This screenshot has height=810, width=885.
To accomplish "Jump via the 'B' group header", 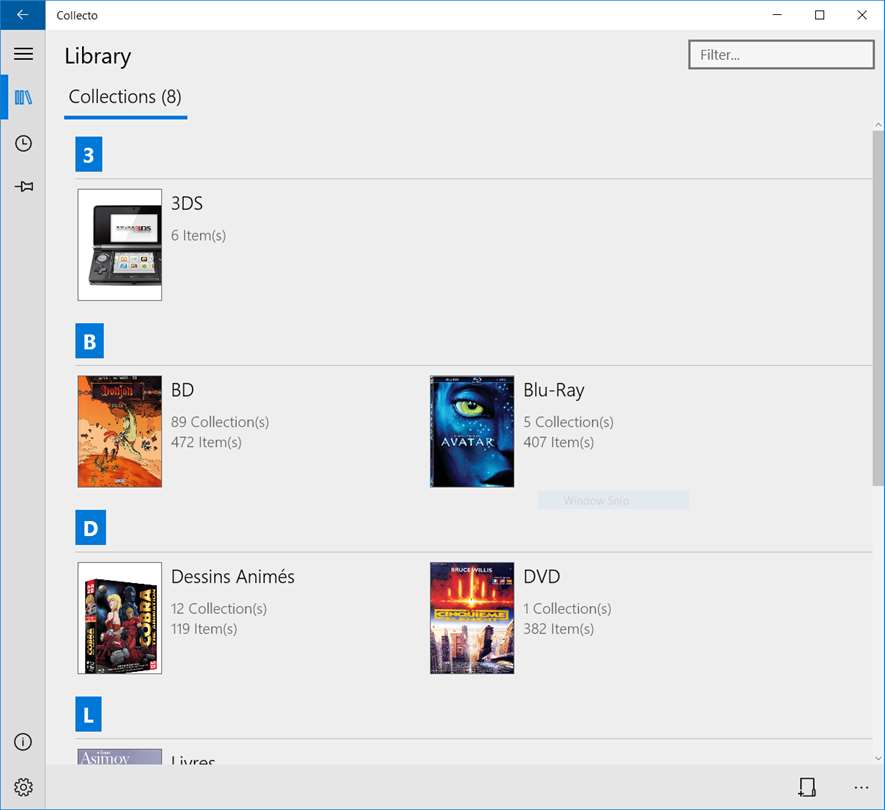I will tap(89, 341).
